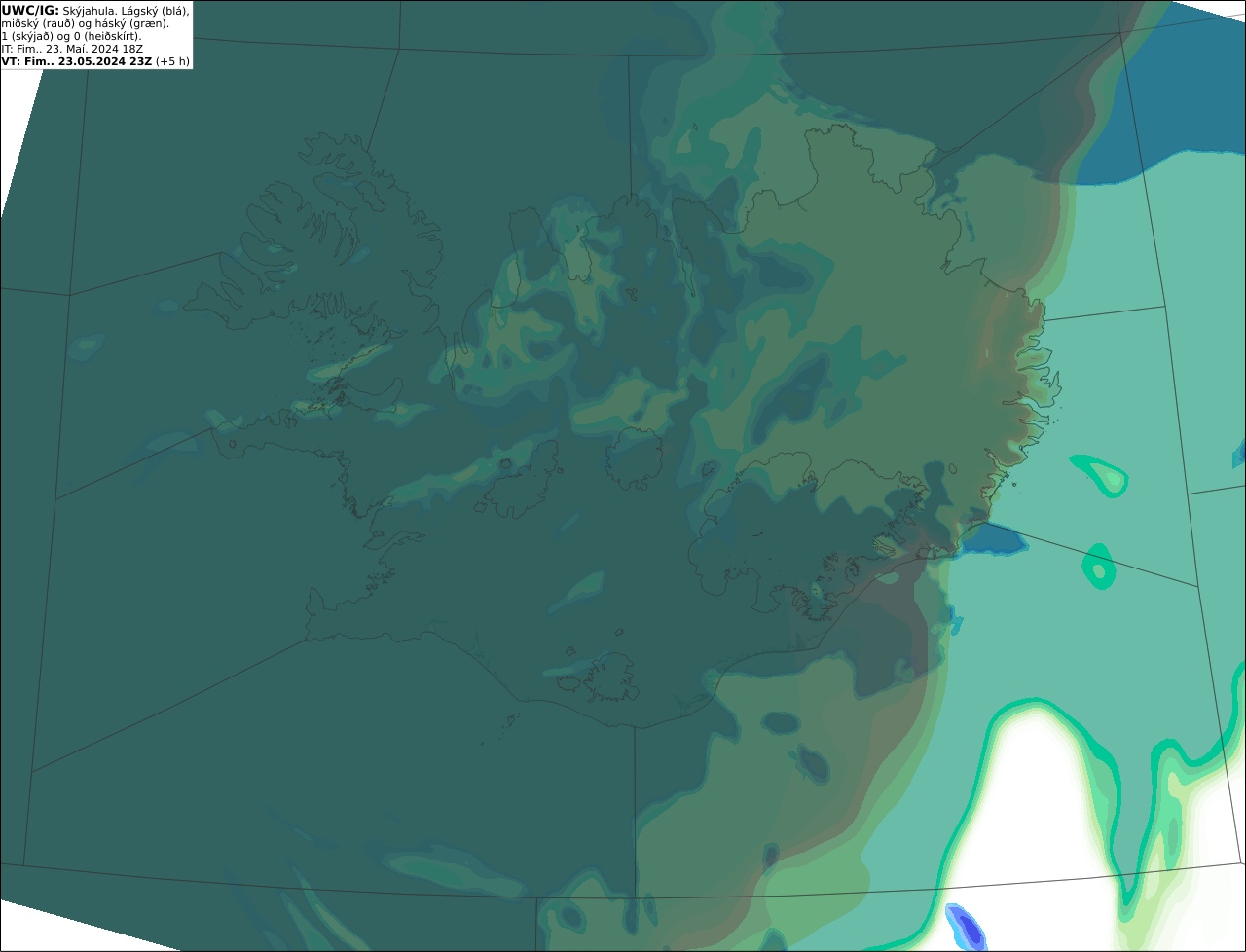The image size is (1246, 952).
Task: Select the 'IT: Fim.. 23. Maí. 2024 18Z' line
Action: click(x=72, y=49)
